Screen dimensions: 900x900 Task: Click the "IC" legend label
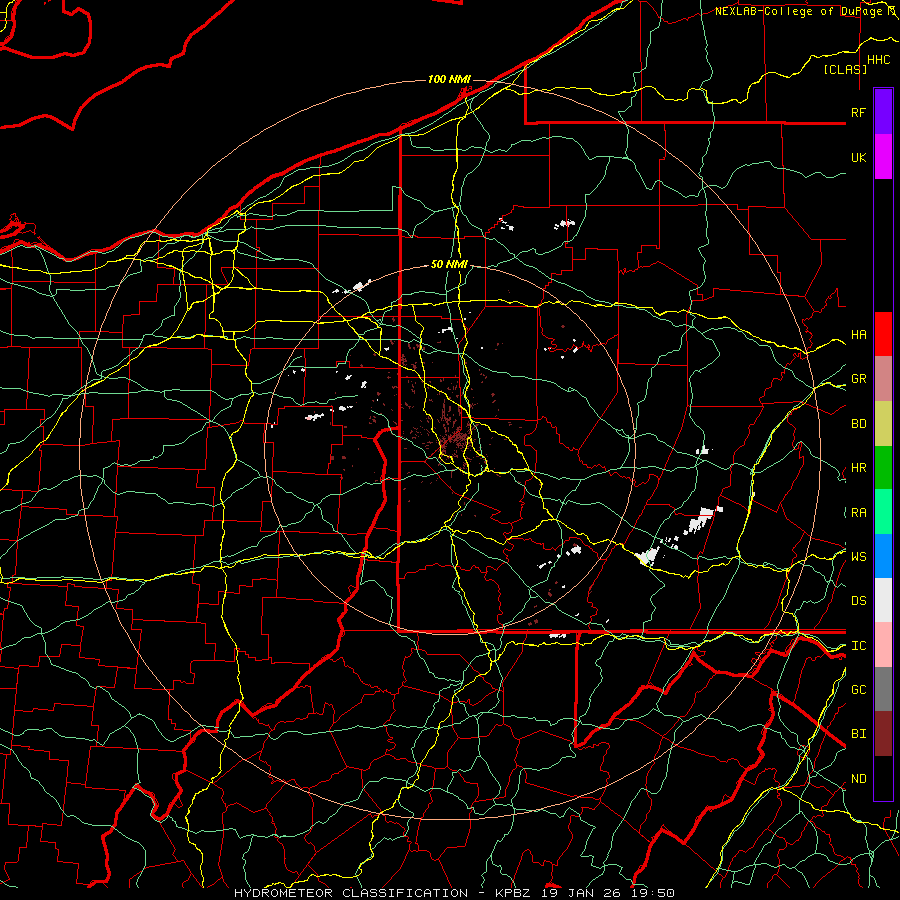point(858,645)
